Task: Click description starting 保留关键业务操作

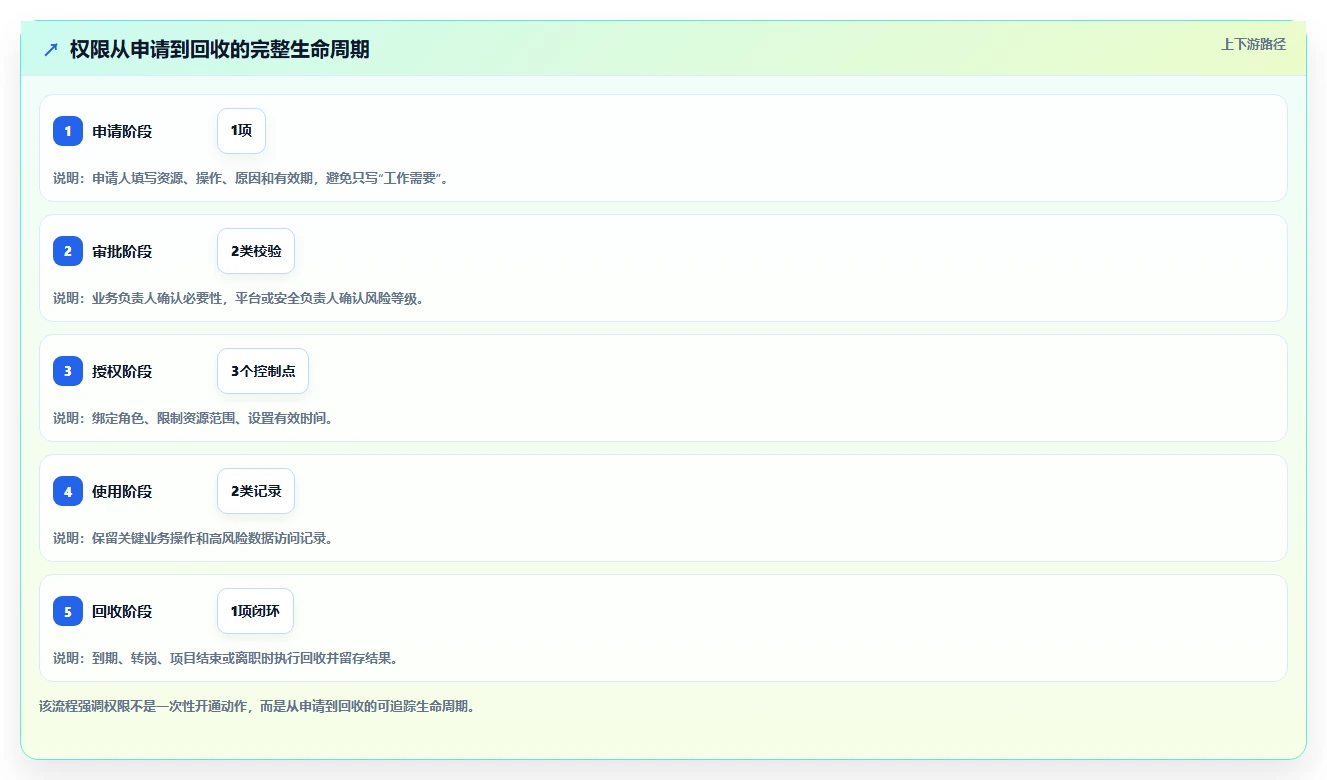Action: tap(193, 538)
